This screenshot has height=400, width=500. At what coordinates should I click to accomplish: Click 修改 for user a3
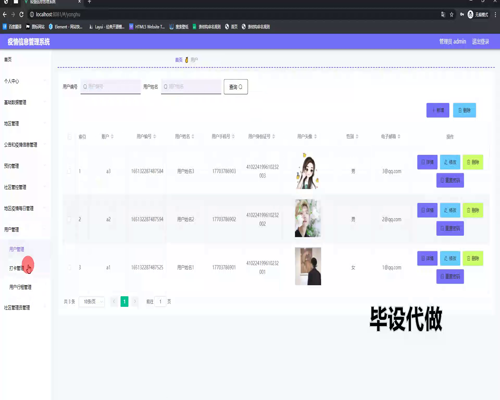(450, 162)
